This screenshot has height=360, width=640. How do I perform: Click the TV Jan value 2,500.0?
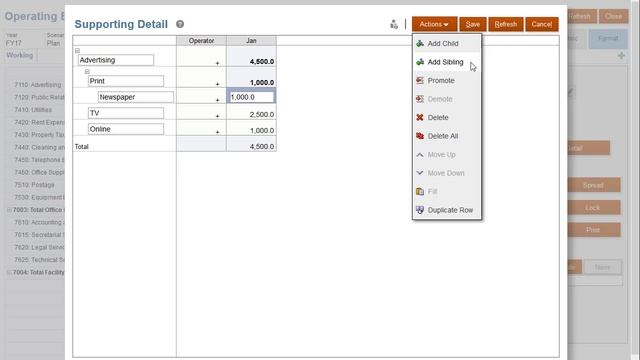251,112
